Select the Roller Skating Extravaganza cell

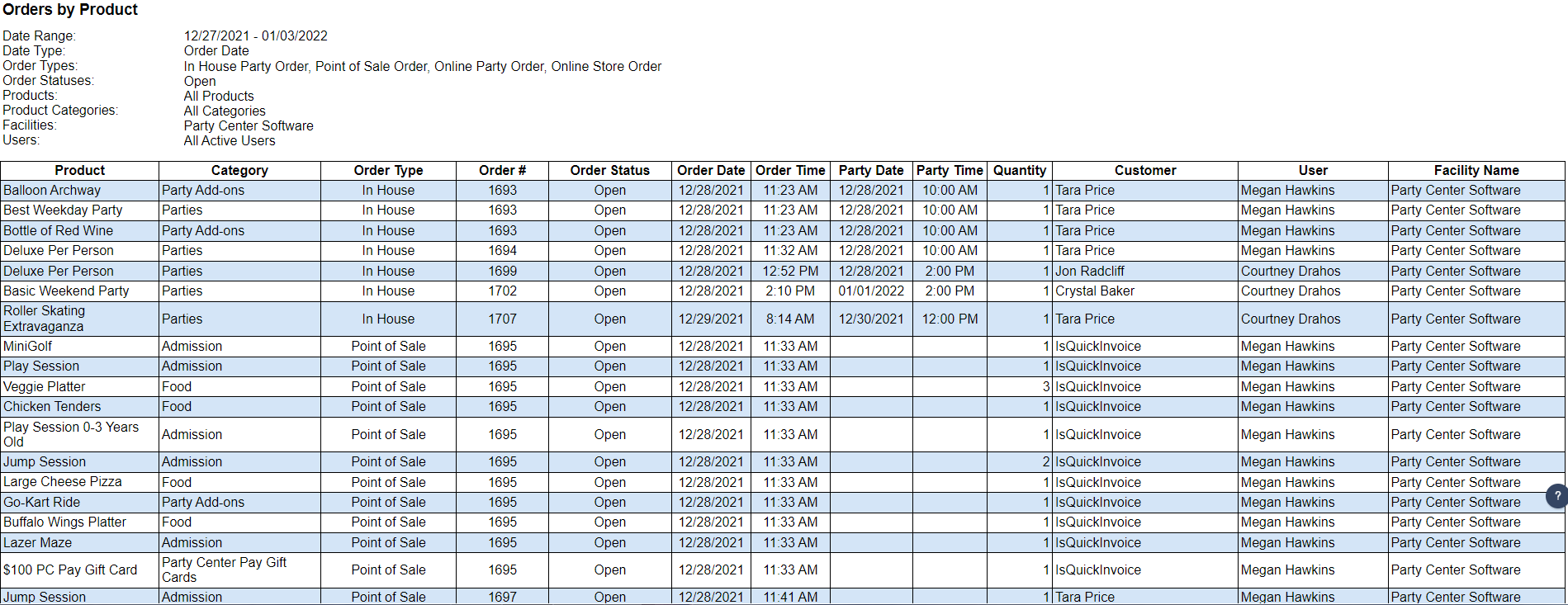(80, 319)
